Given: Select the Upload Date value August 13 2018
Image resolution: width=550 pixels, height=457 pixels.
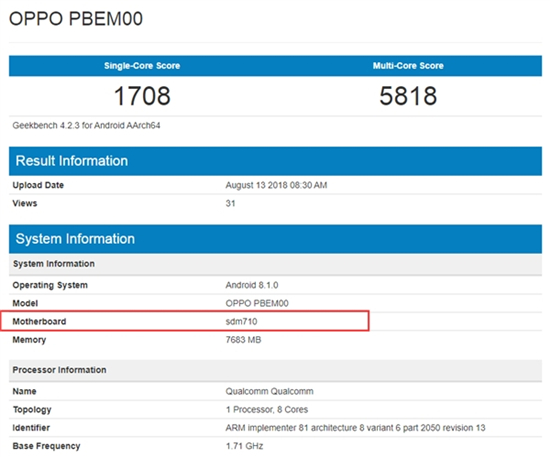Looking at the screenshot, I should tap(276, 185).
